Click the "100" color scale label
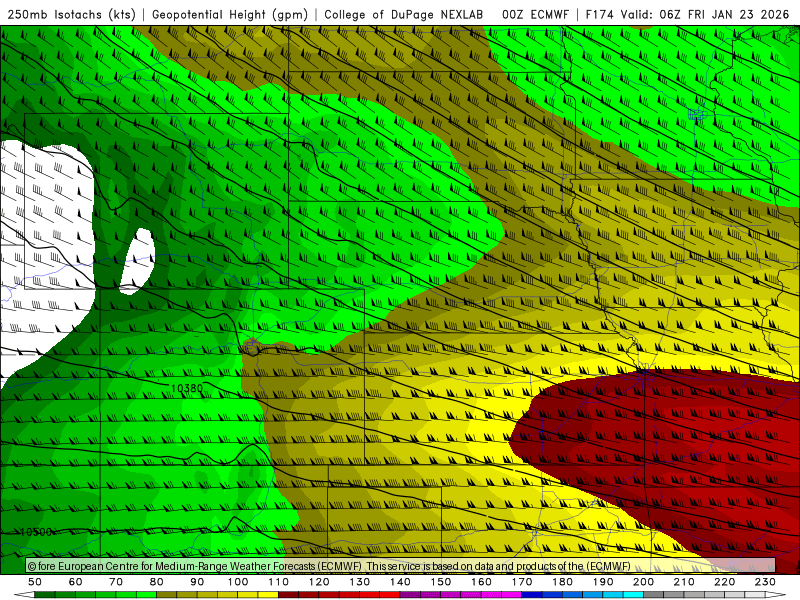 click(238, 582)
